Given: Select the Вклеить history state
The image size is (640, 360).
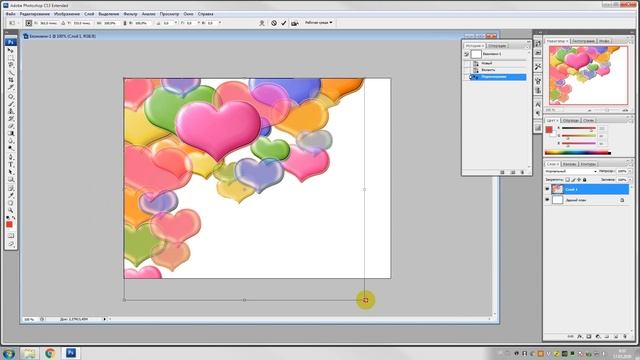Looking at the screenshot, I should [496, 70].
